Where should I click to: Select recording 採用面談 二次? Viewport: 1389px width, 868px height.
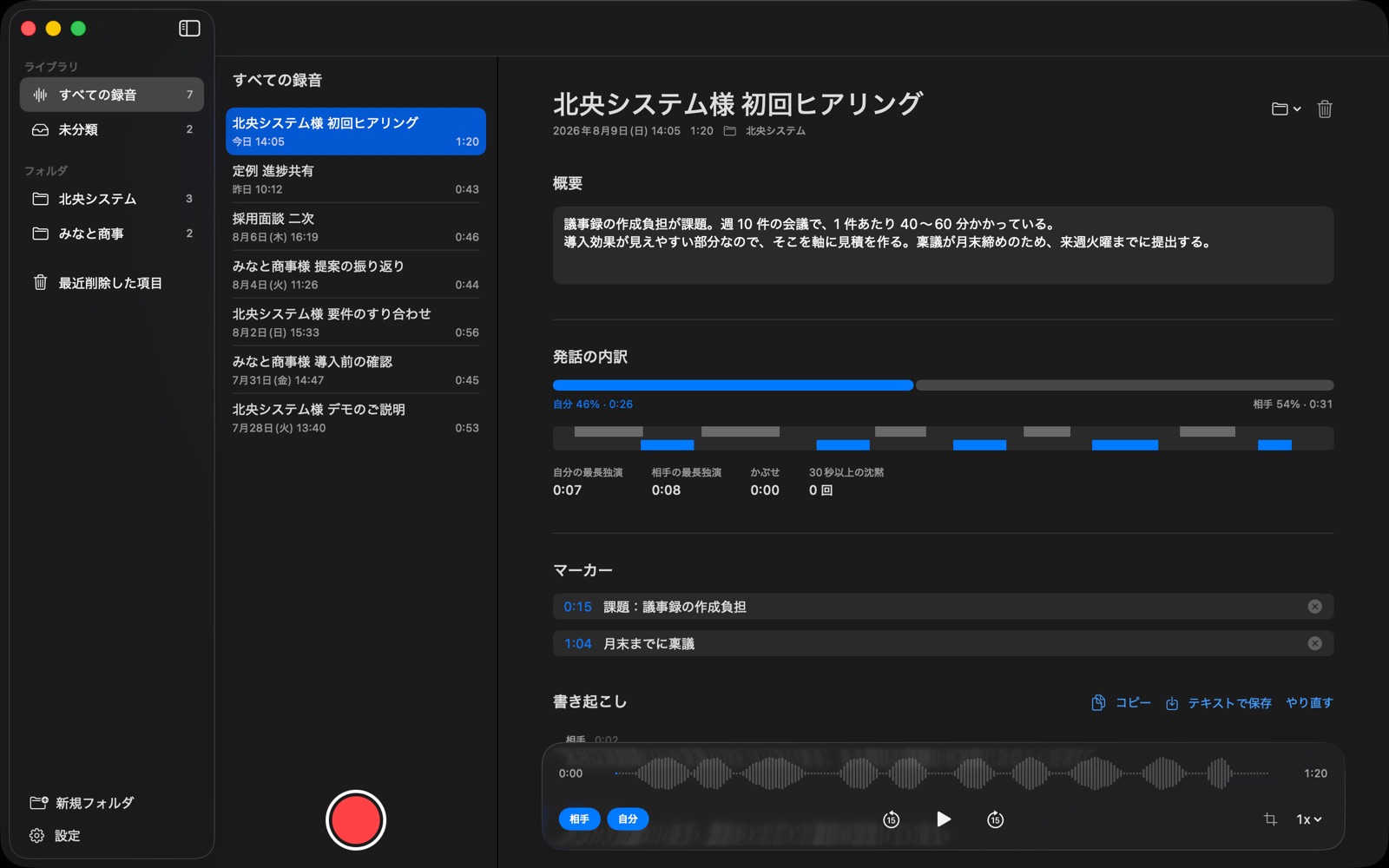pyautogui.click(x=356, y=227)
